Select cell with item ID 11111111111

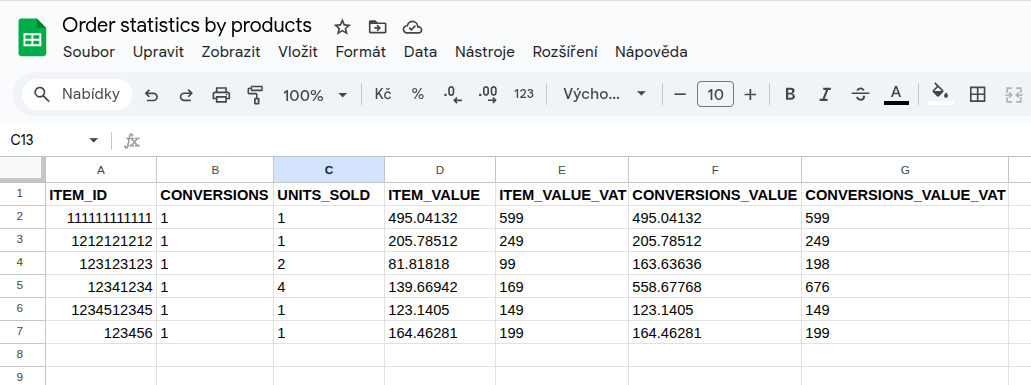click(101, 217)
